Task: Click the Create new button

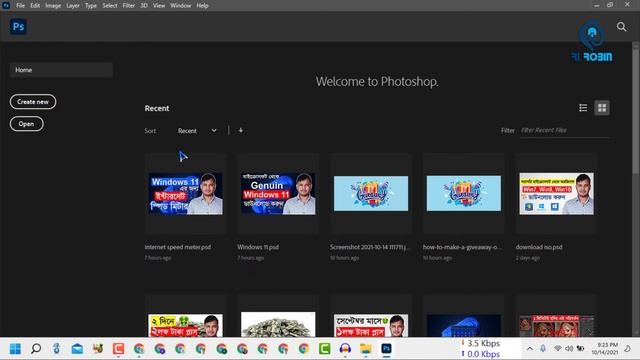Action: coord(33,102)
